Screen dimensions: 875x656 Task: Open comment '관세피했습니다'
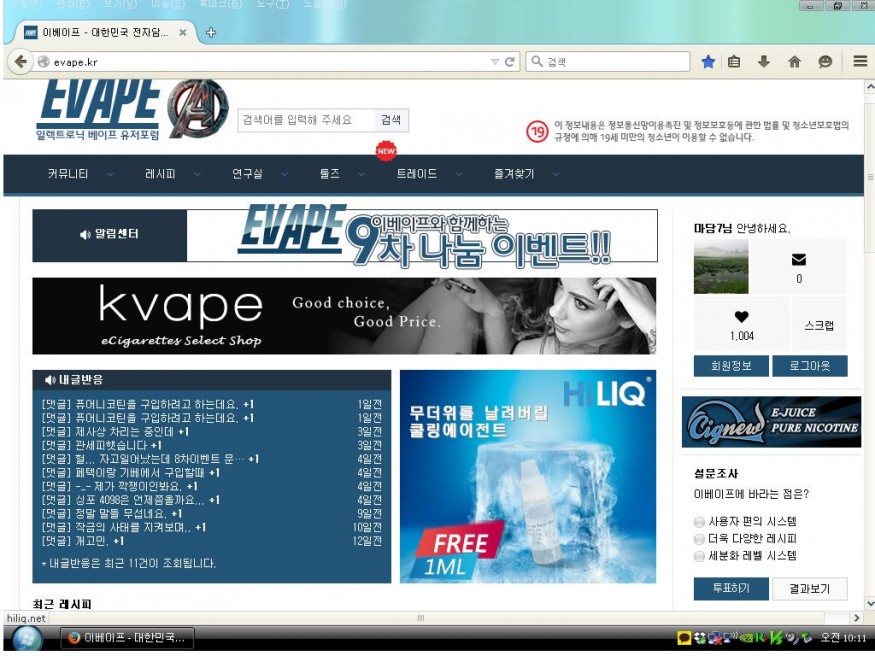(x=102, y=445)
